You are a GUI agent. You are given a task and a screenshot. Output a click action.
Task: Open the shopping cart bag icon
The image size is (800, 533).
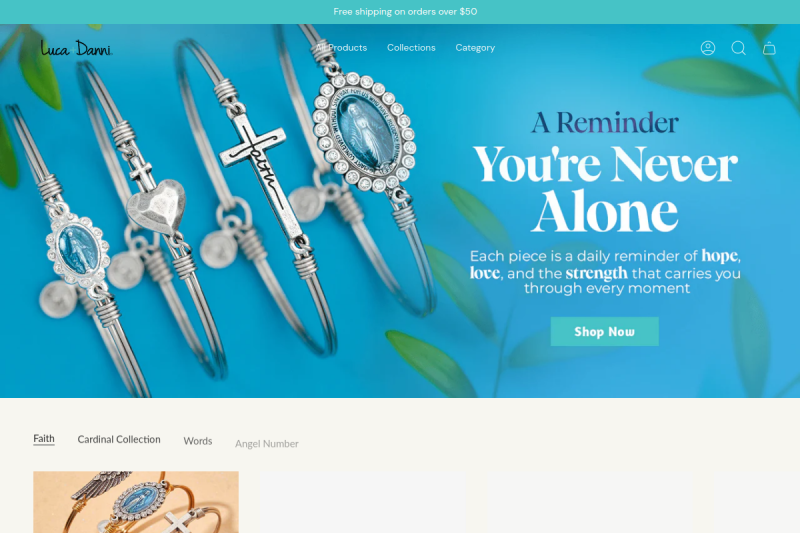point(769,48)
